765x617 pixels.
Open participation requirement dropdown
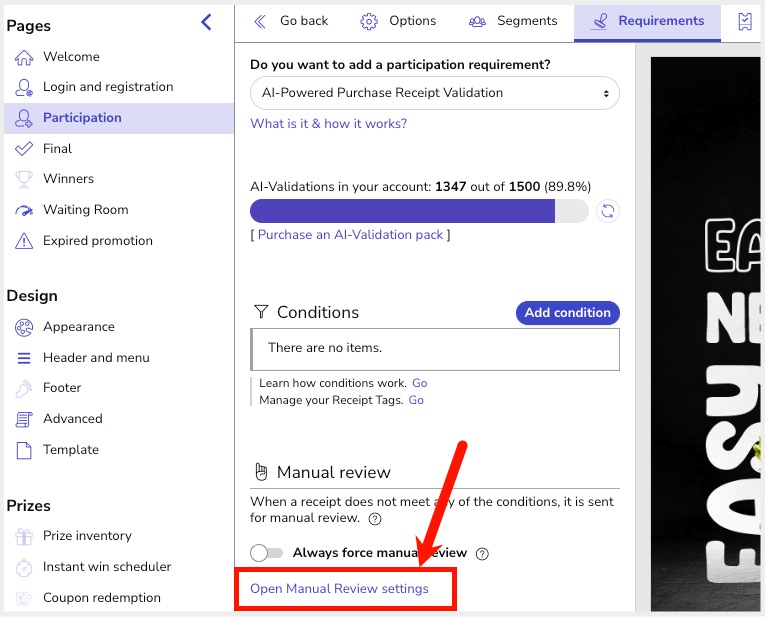[x=434, y=93]
